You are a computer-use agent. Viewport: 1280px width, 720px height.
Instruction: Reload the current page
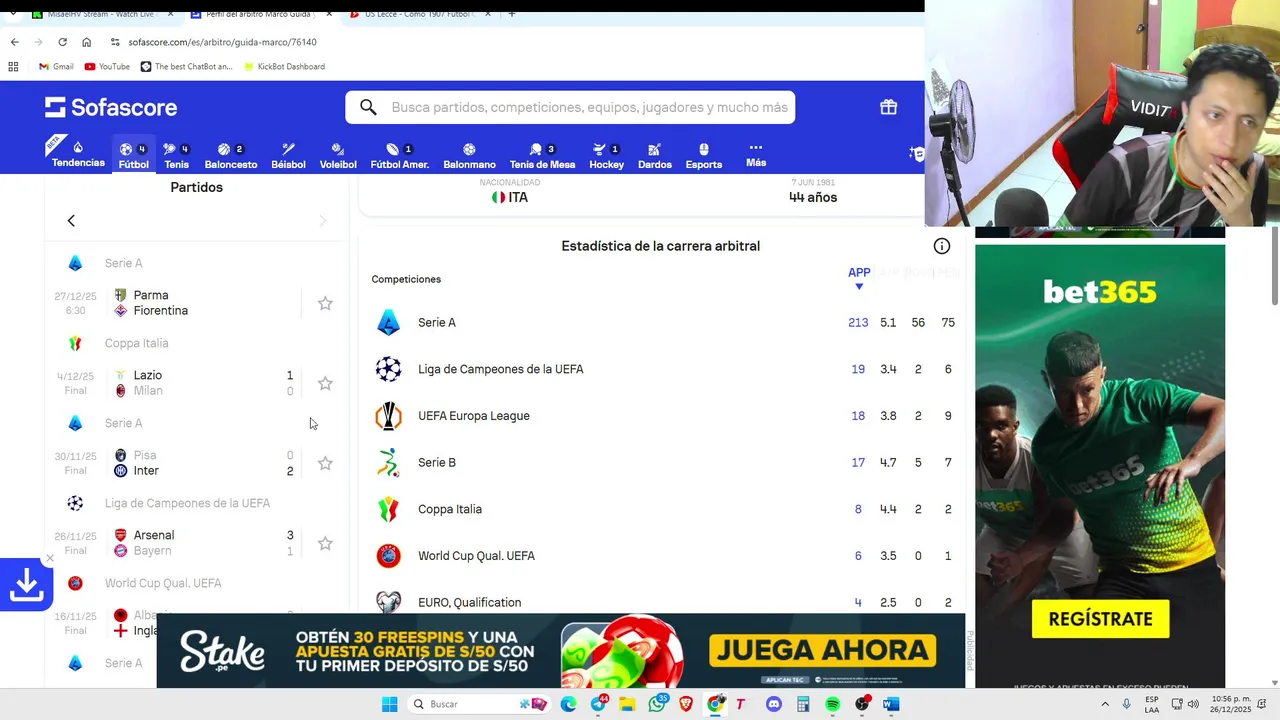pyautogui.click(x=62, y=42)
